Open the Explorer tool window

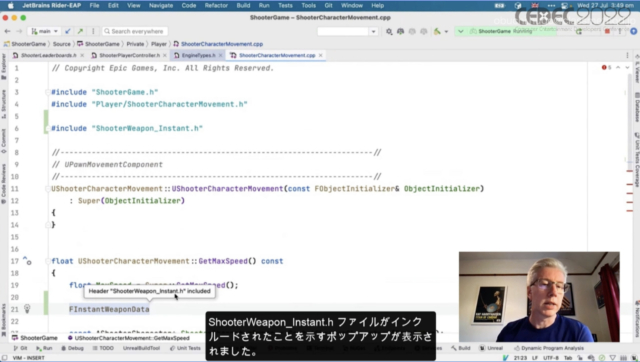click(4, 66)
